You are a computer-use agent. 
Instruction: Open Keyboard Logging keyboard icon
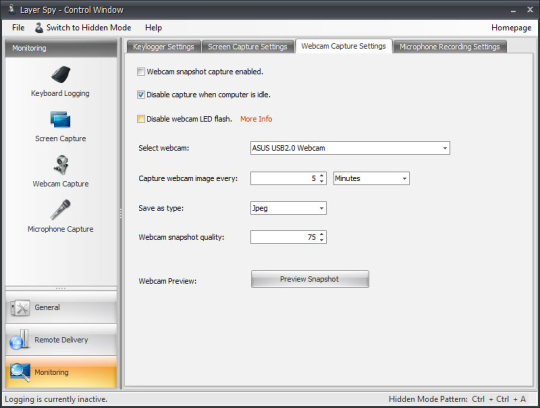pos(61,74)
